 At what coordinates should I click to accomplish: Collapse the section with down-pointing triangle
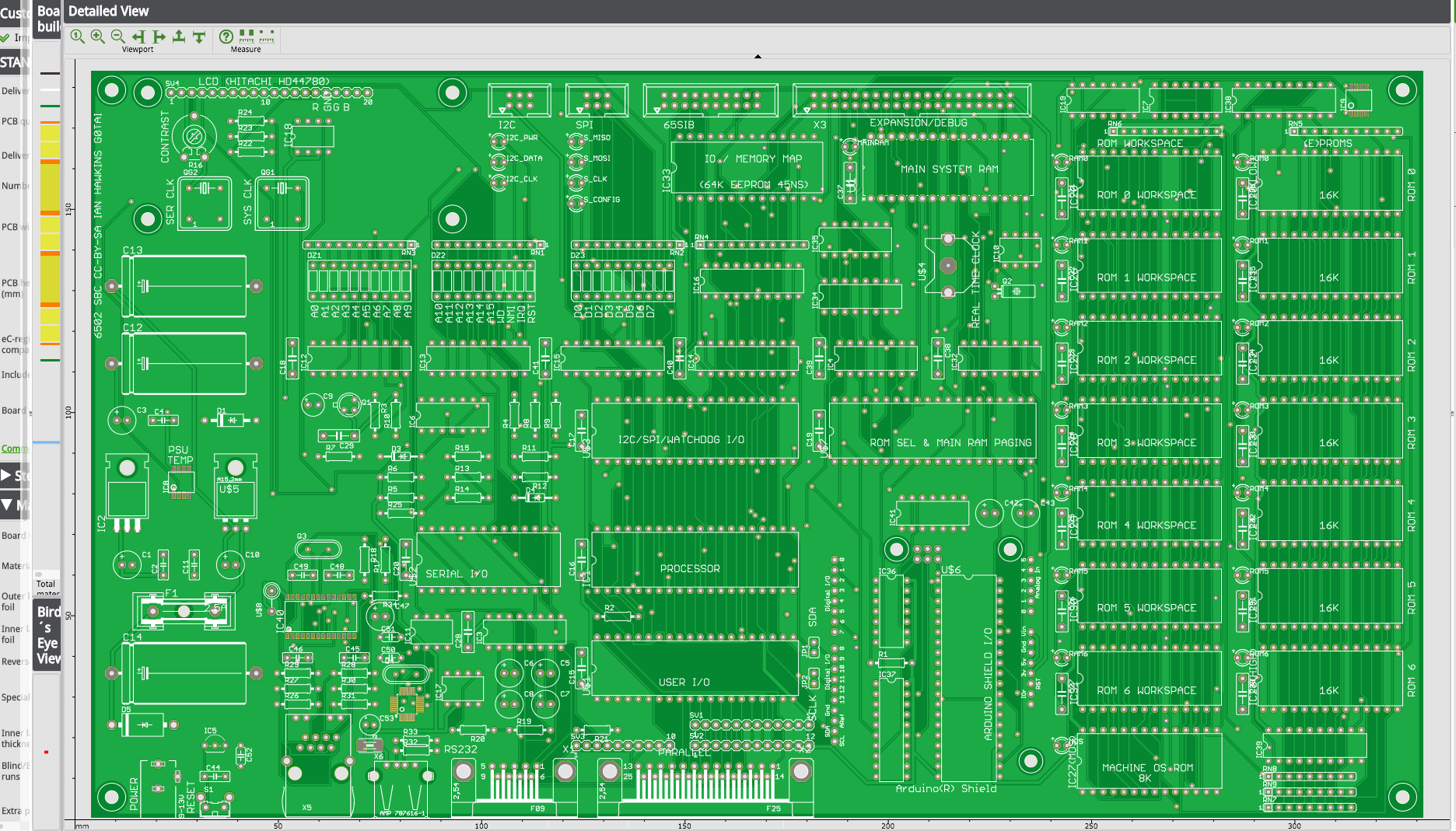coord(6,505)
